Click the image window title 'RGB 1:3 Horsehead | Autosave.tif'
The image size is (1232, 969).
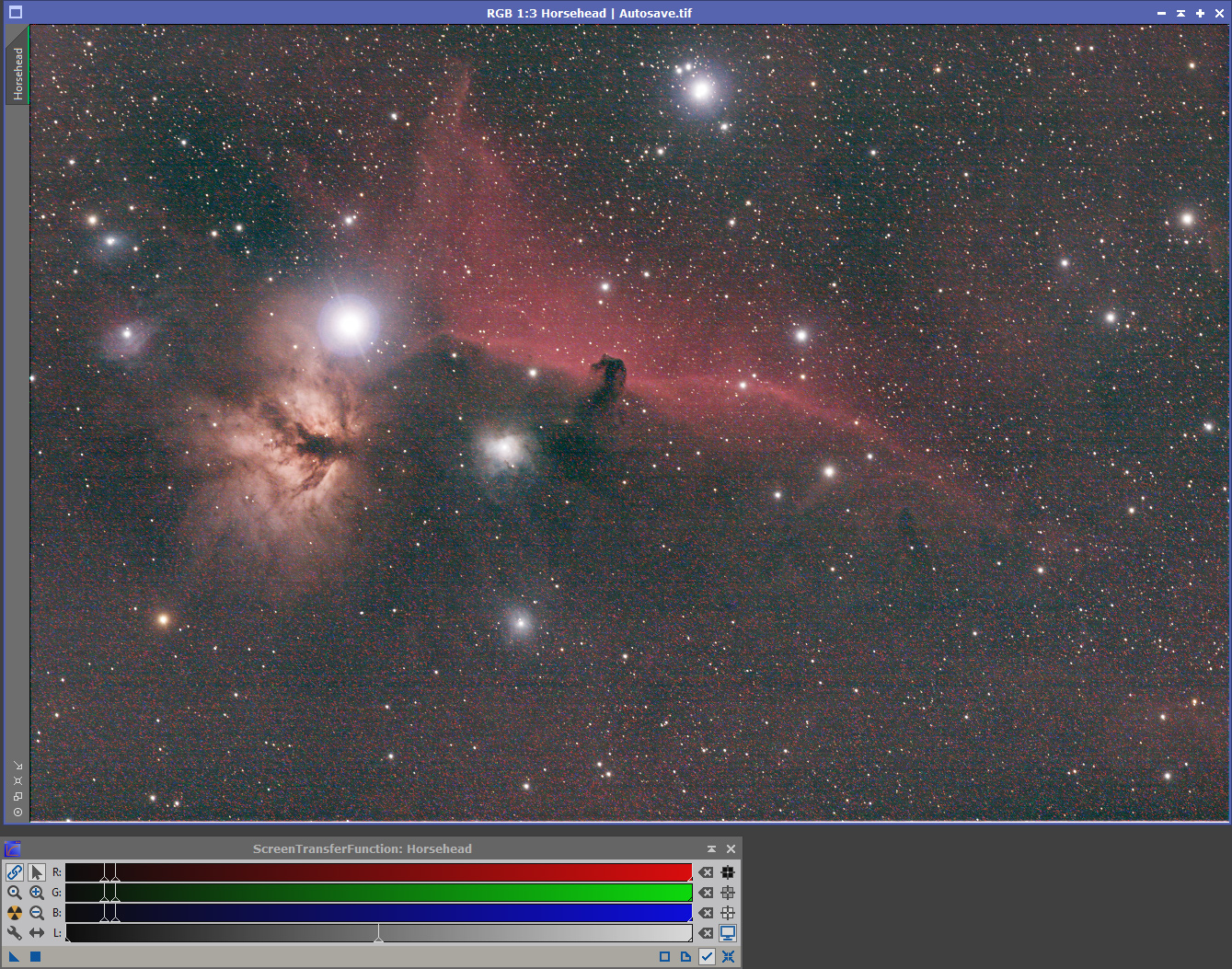click(589, 13)
